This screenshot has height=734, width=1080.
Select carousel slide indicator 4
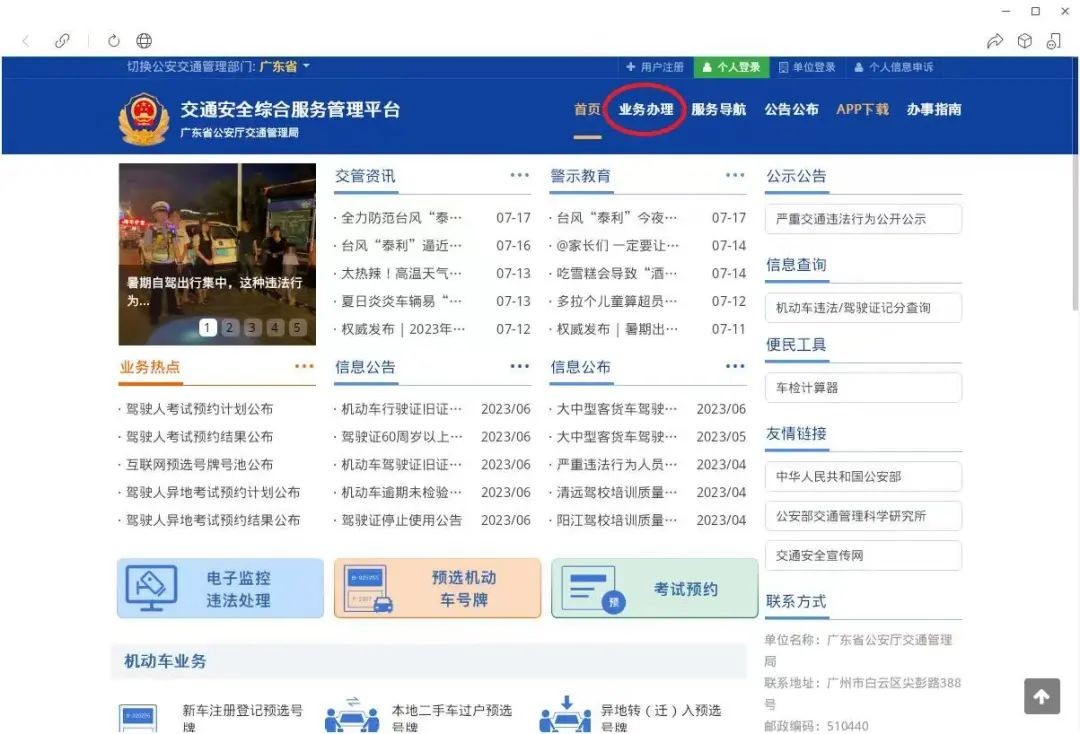pyautogui.click(x=275, y=328)
